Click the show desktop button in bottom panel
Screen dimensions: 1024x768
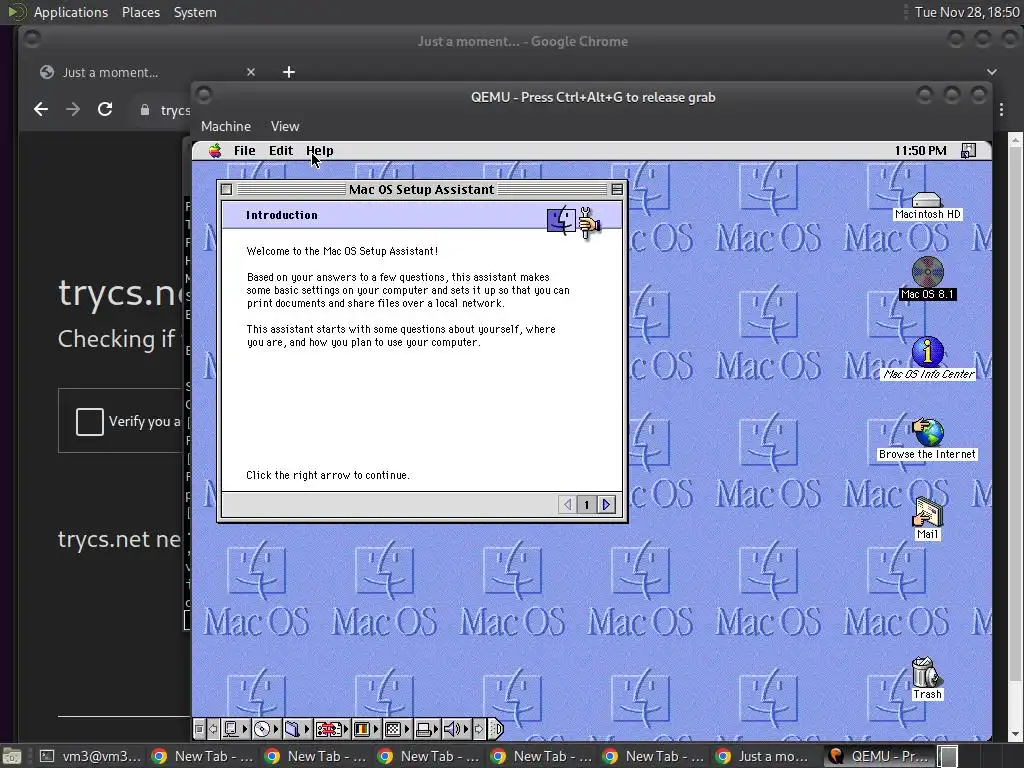click(12, 756)
